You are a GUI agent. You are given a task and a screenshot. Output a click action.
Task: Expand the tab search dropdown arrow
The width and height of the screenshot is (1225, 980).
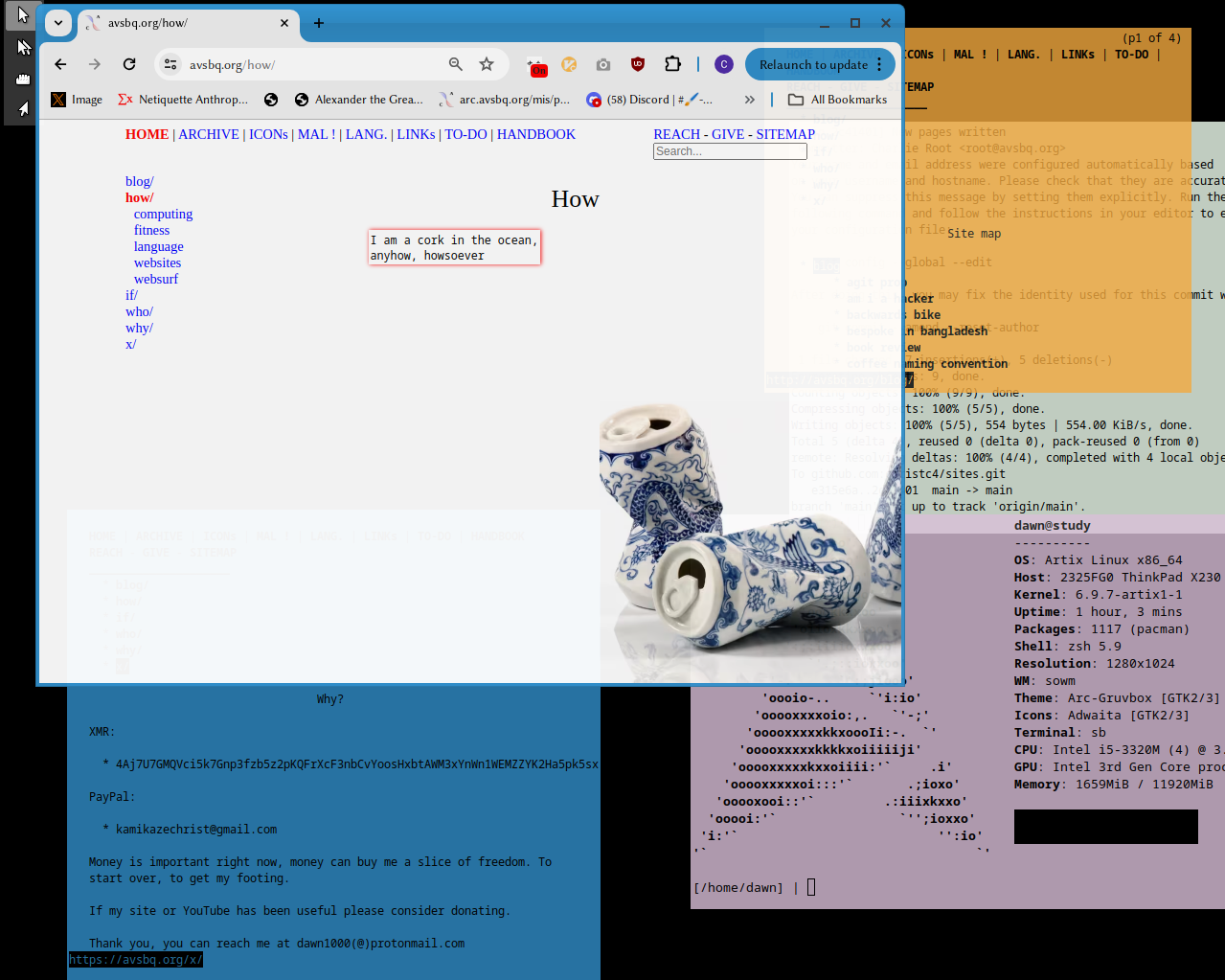point(58,23)
